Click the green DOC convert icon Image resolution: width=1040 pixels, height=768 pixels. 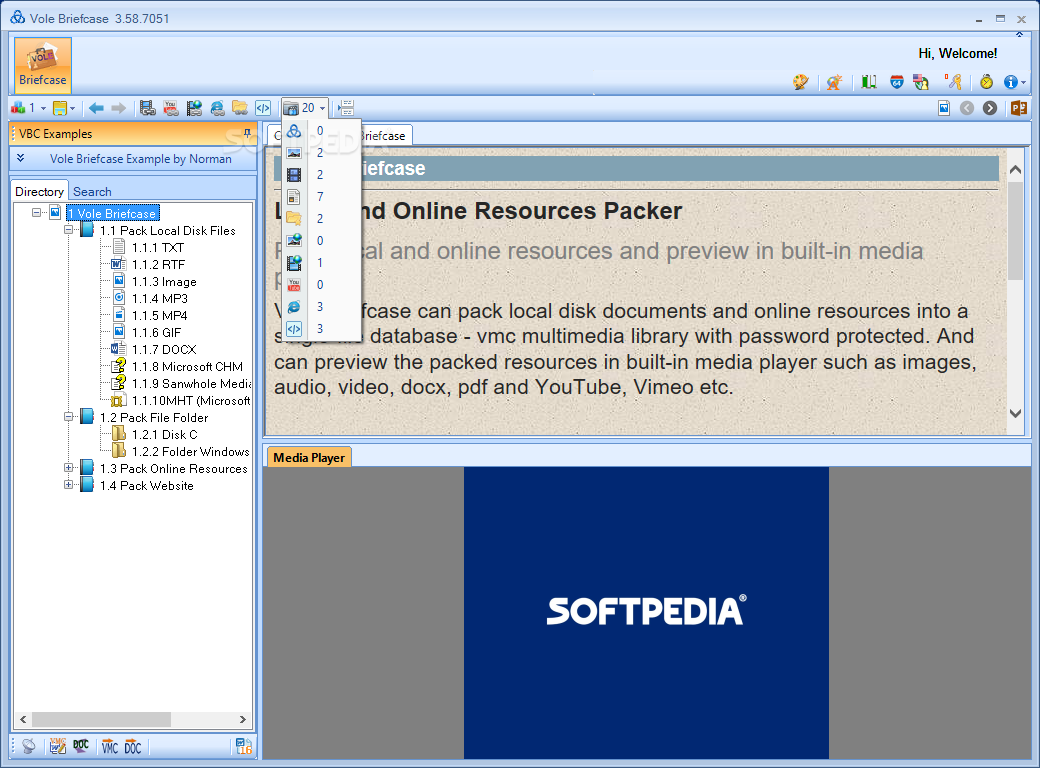click(81, 747)
